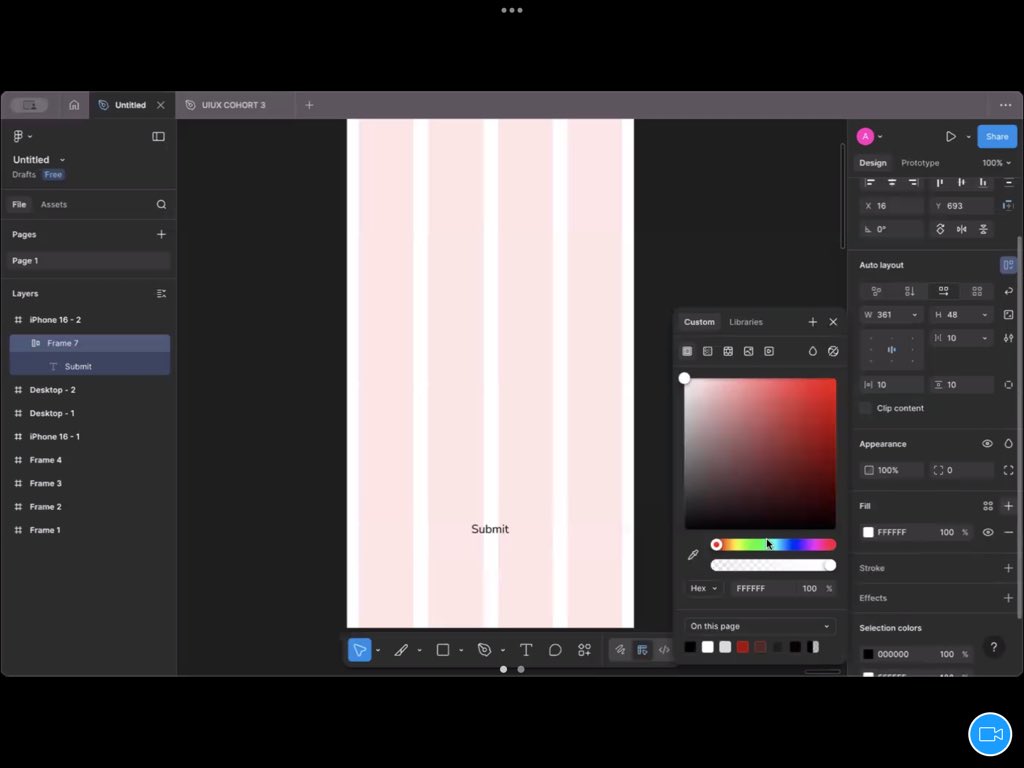Image resolution: width=1024 pixels, height=768 pixels.
Task: Open the Present options dropdown arrow
Action: pyautogui.click(x=968, y=137)
